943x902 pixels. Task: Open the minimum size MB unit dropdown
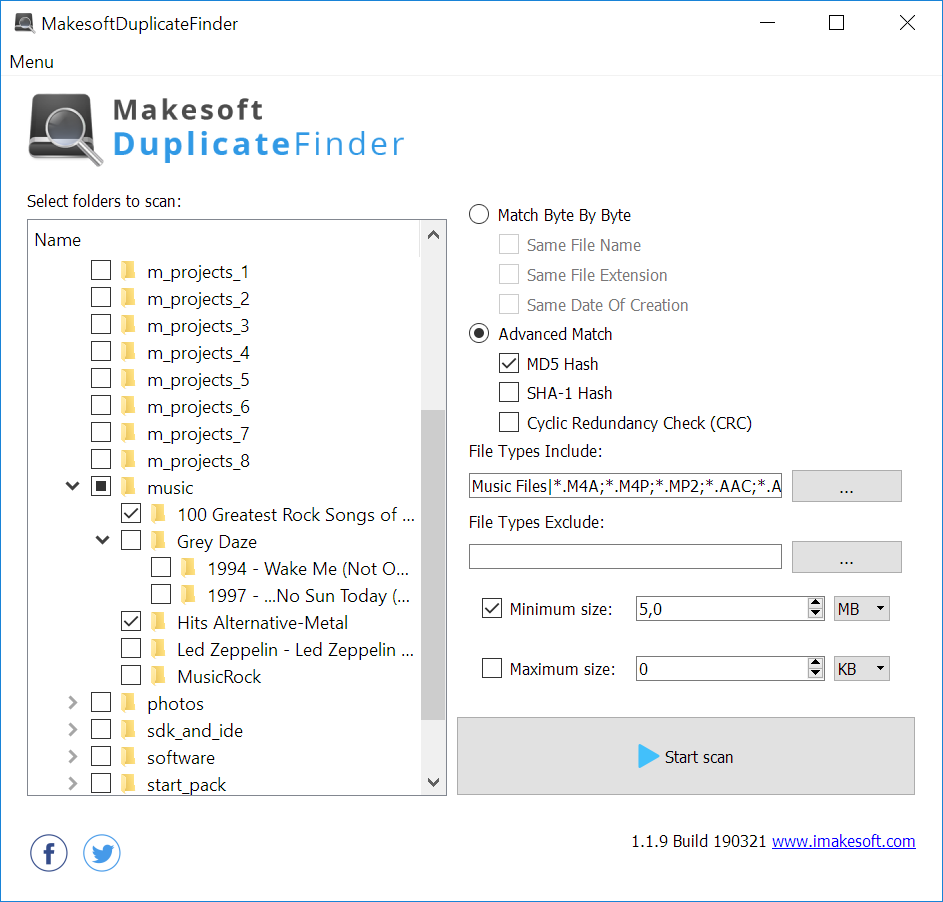pyautogui.click(x=861, y=609)
